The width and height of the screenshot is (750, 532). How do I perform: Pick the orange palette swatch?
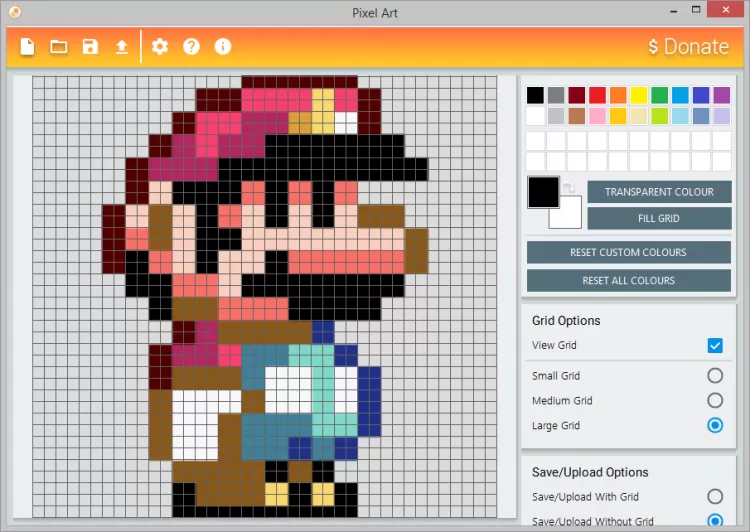[x=618, y=95]
